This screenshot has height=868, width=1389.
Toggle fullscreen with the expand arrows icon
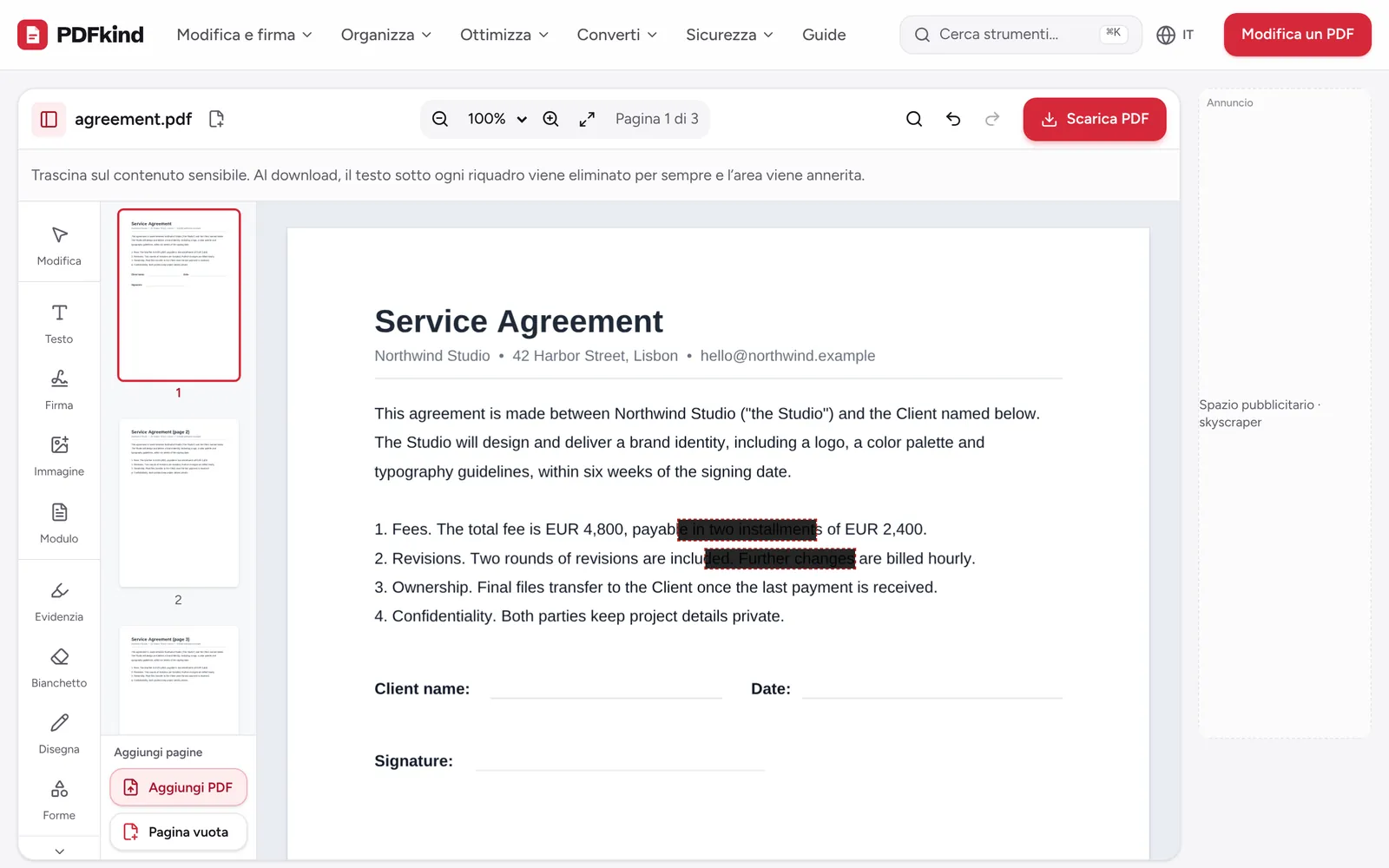click(587, 119)
